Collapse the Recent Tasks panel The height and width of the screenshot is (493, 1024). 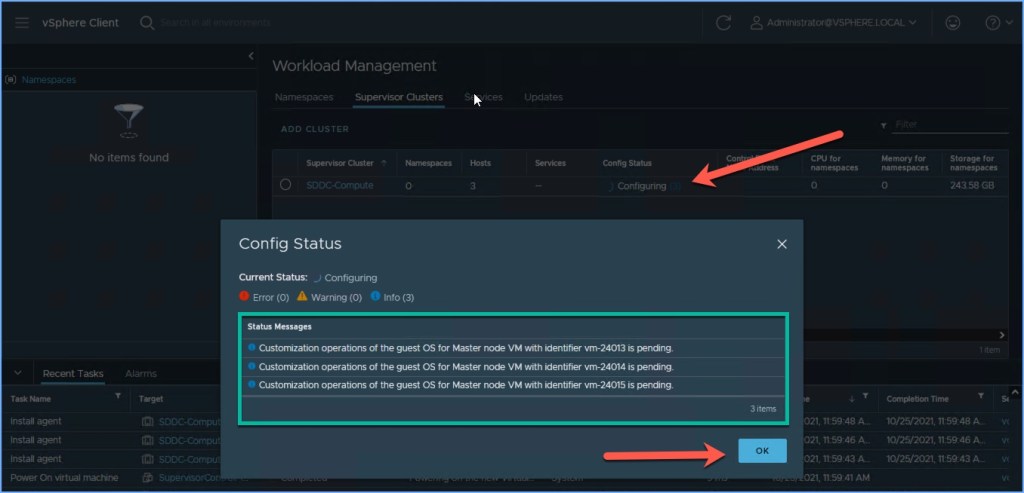(x=18, y=373)
